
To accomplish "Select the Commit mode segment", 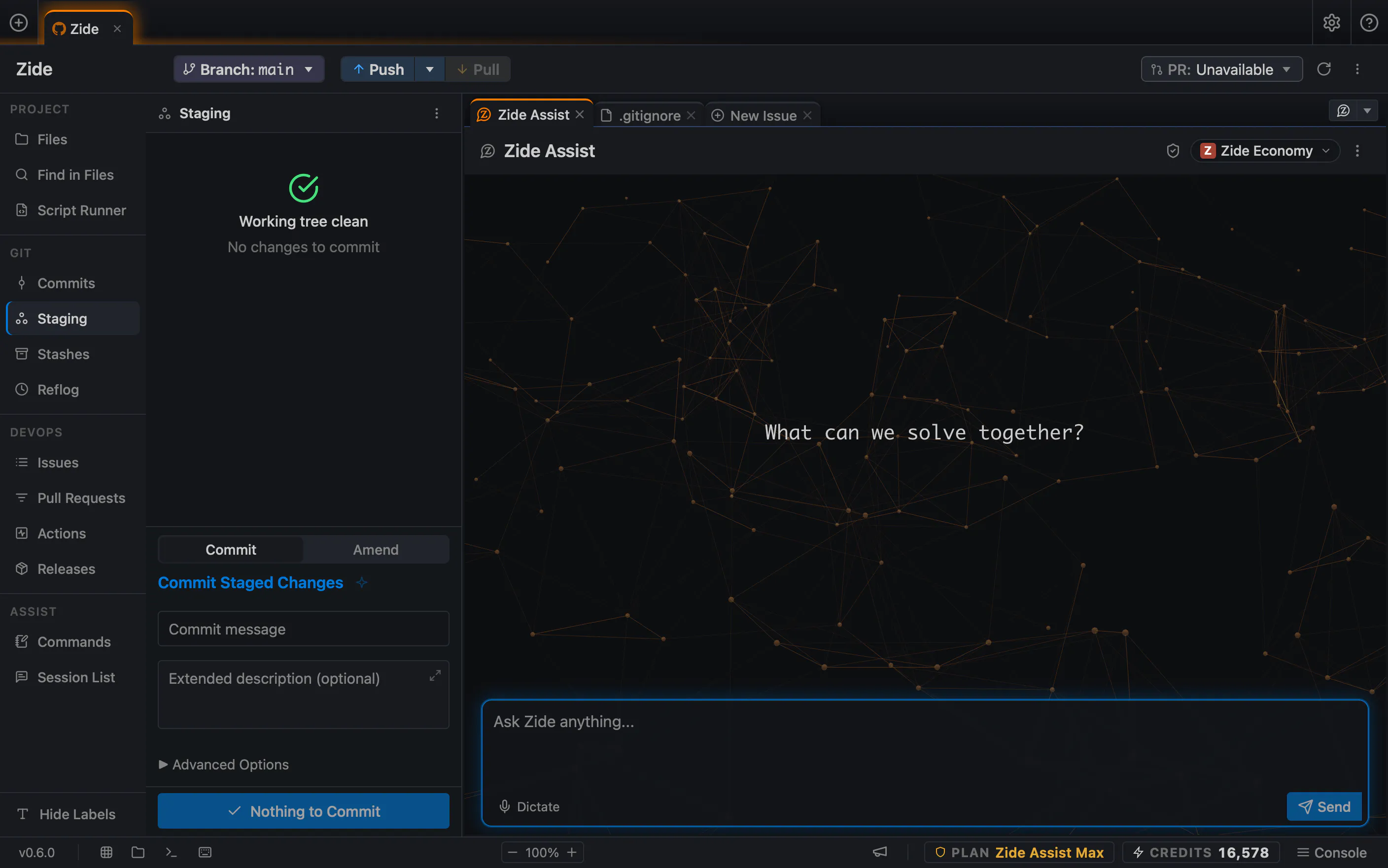I will [231, 549].
